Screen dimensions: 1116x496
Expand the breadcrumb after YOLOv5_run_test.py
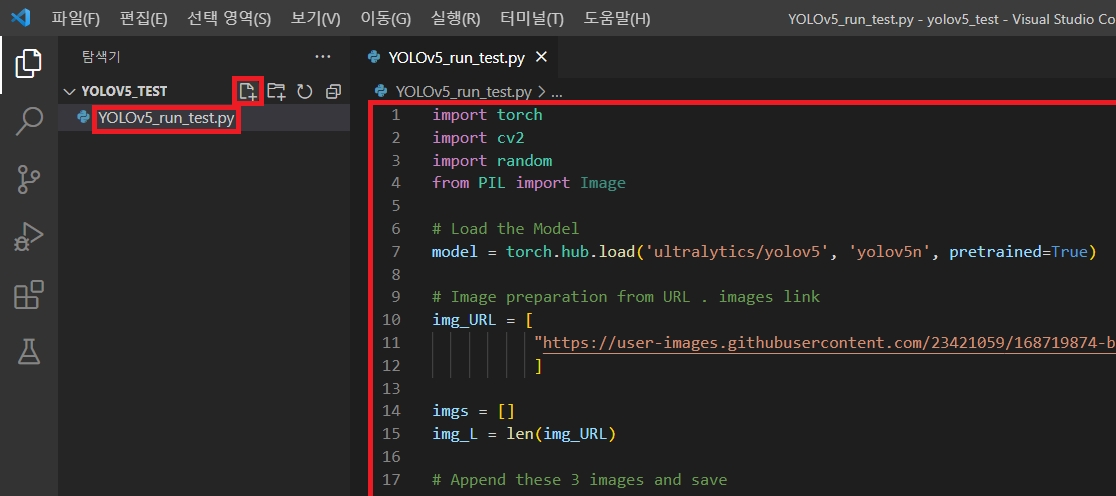(x=557, y=91)
